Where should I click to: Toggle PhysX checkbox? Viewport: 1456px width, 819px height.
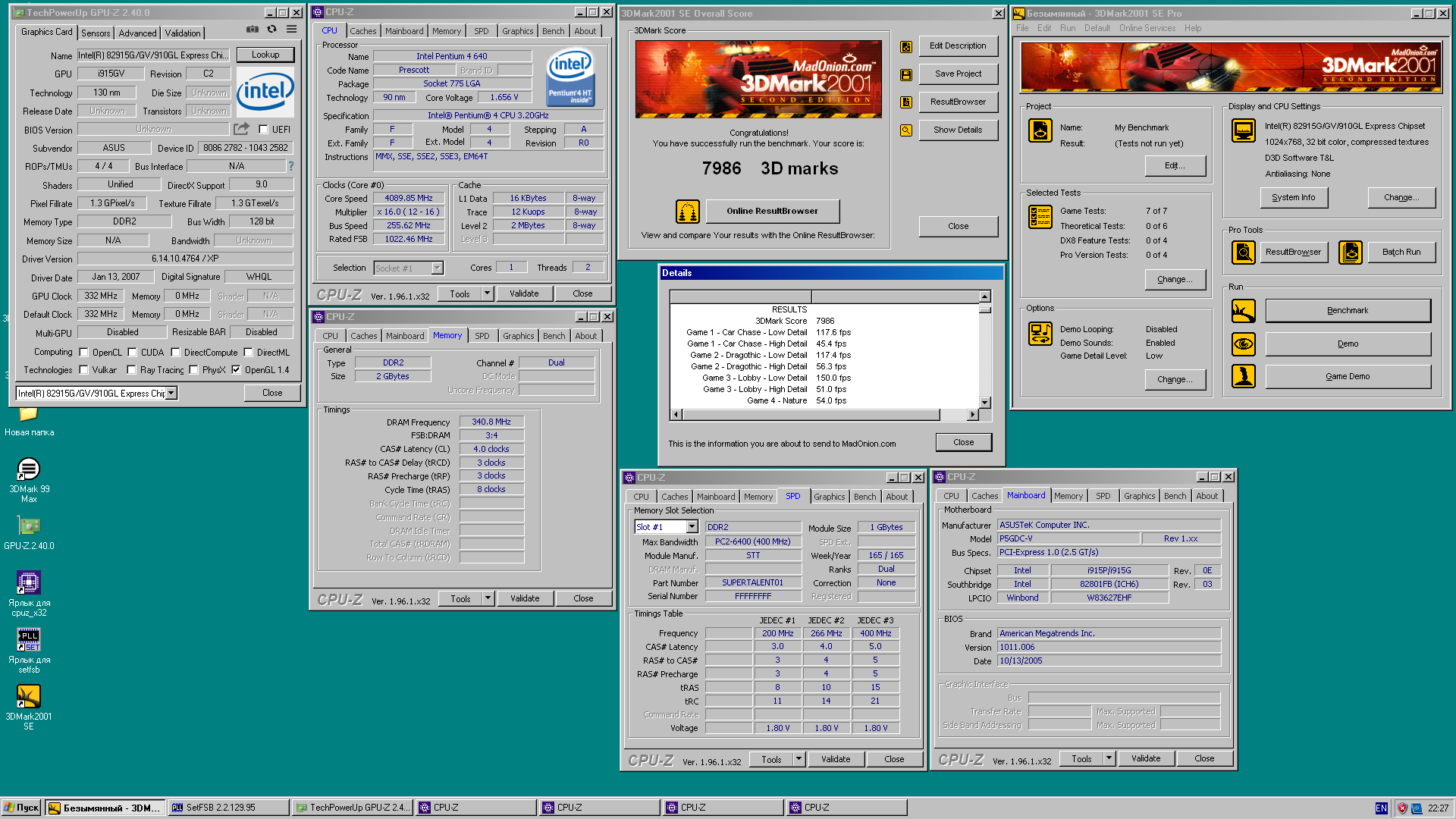pos(193,370)
